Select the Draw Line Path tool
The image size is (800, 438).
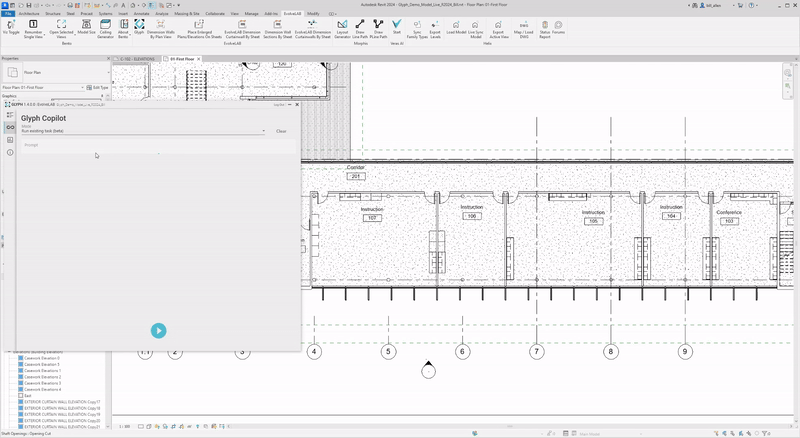(x=360, y=26)
